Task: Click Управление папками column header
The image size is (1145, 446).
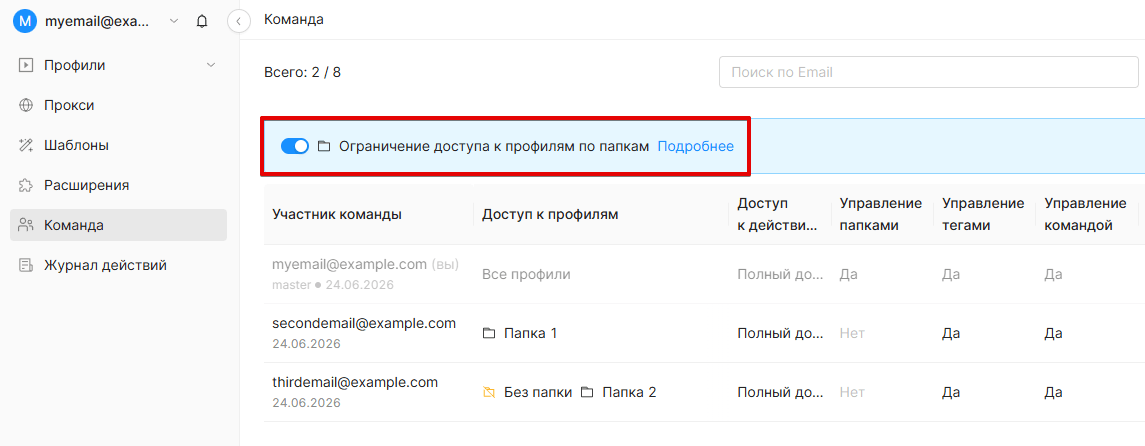Action: (x=881, y=215)
